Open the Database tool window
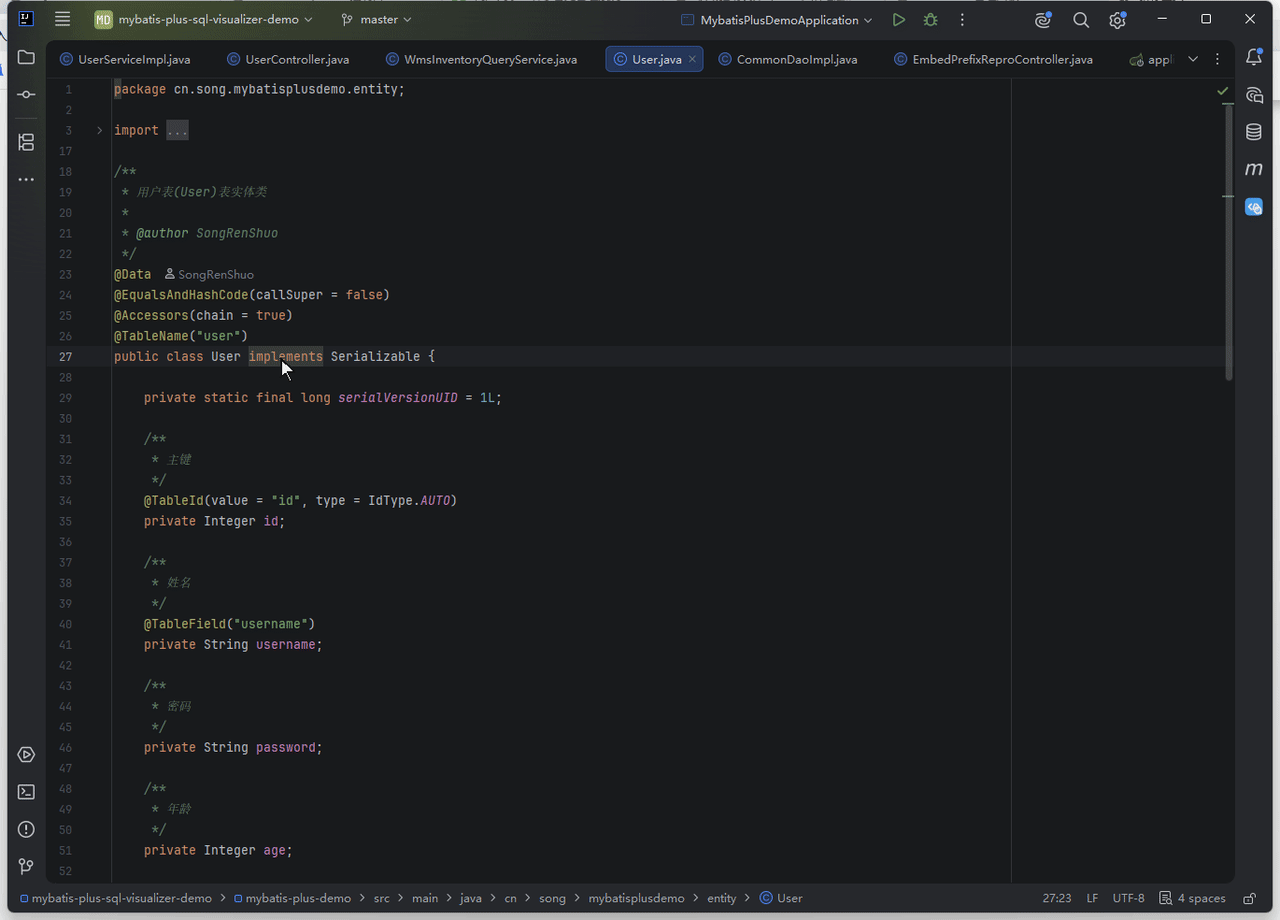The height and width of the screenshot is (920, 1280). [x=1254, y=132]
